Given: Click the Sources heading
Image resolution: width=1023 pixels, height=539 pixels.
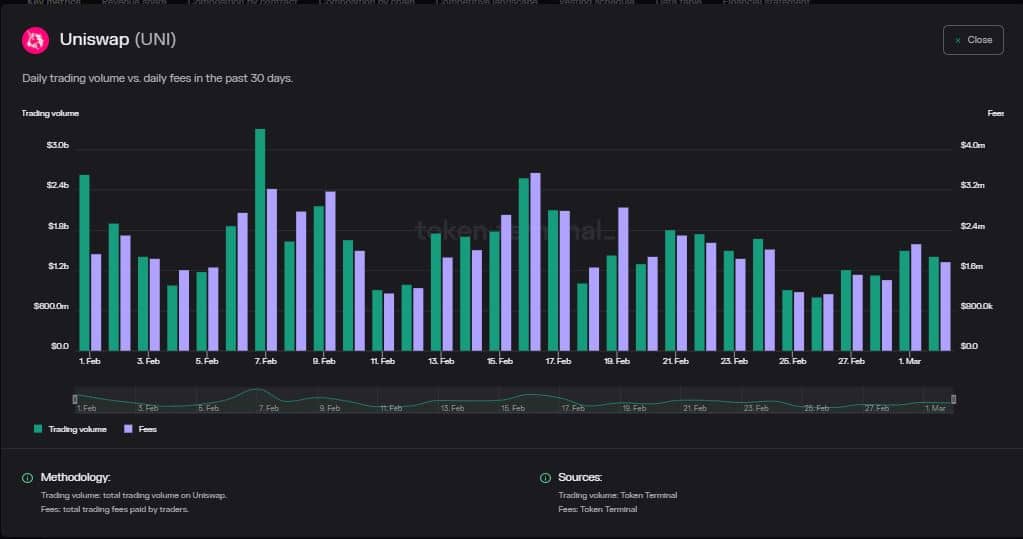Looking at the screenshot, I should pos(580,478).
